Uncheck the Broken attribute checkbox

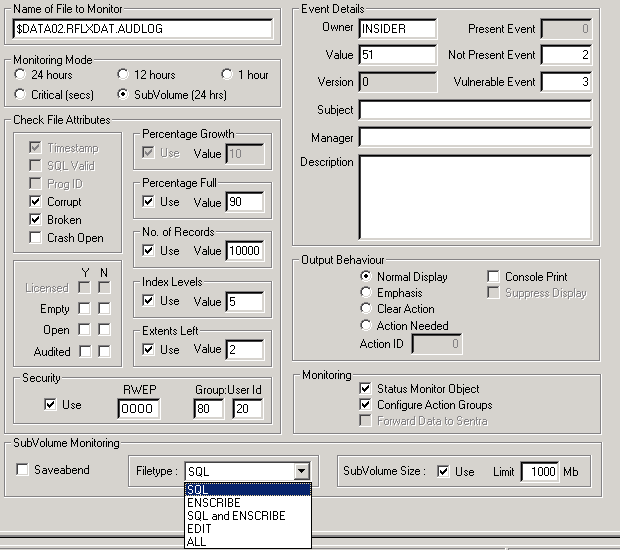(x=37, y=220)
